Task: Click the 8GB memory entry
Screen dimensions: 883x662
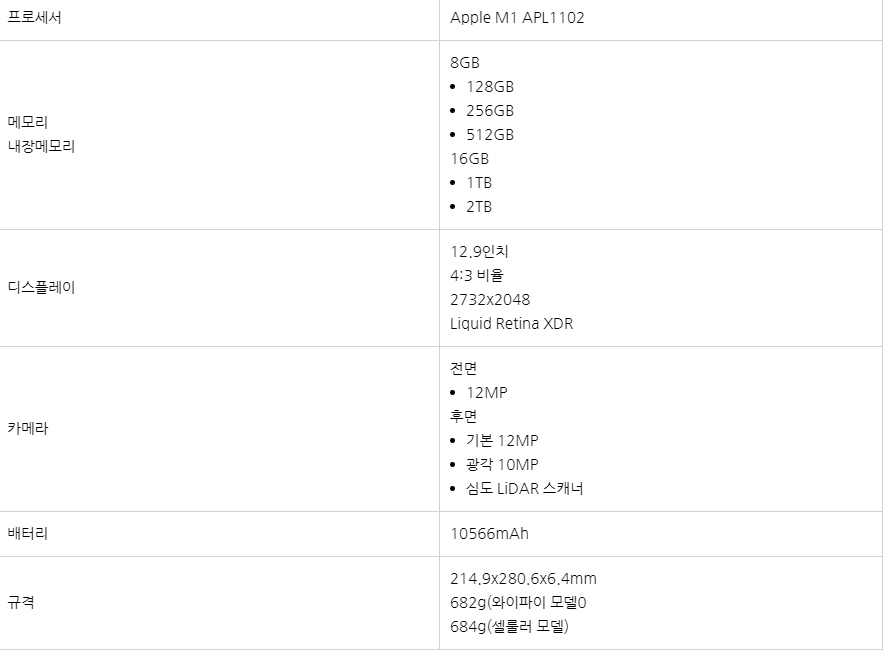Action: point(465,62)
